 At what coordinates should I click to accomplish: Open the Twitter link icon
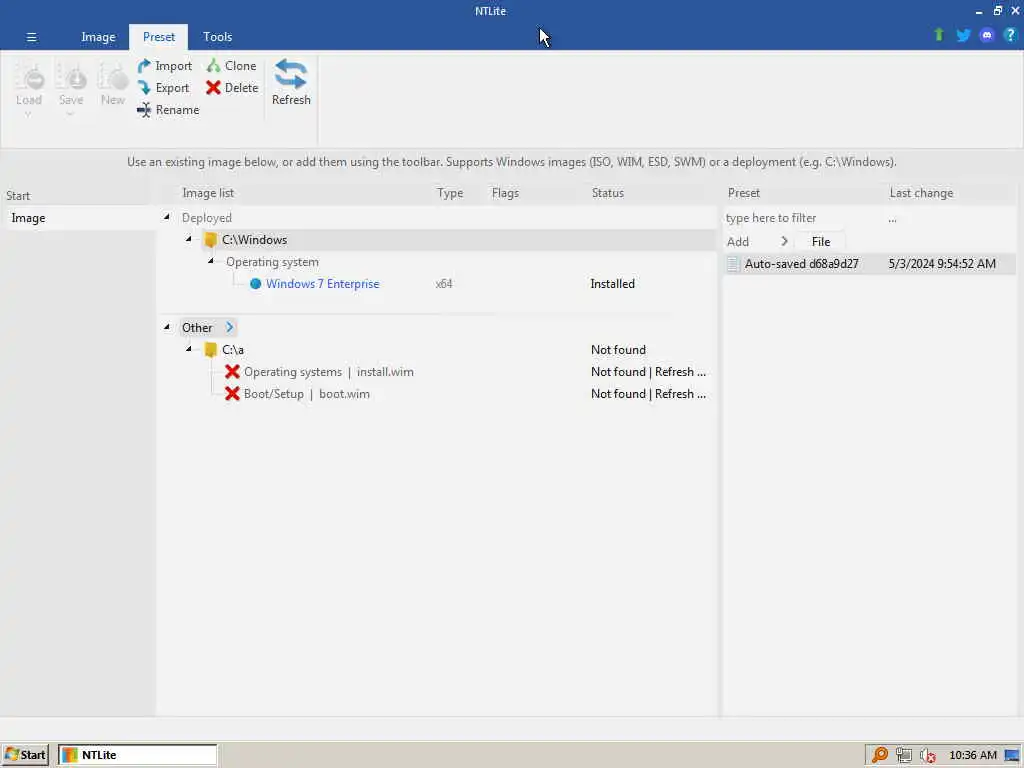coord(963,35)
